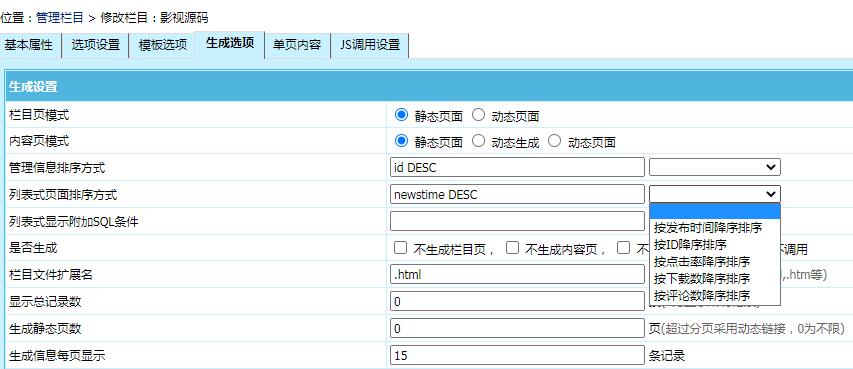This screenshot has width=853, height=369.
Task: Click the id DESC input field
Action: point(517,168)
